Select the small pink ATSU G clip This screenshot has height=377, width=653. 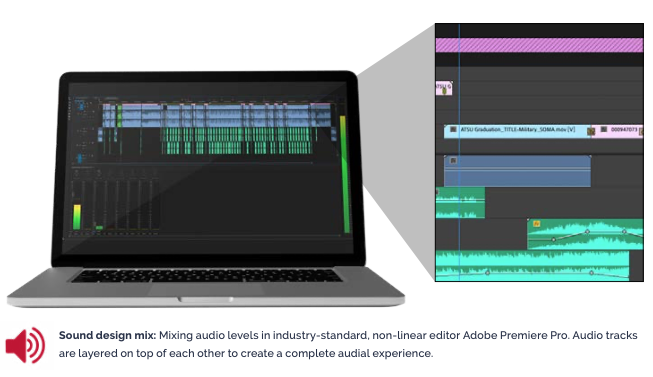coord(444,88)
